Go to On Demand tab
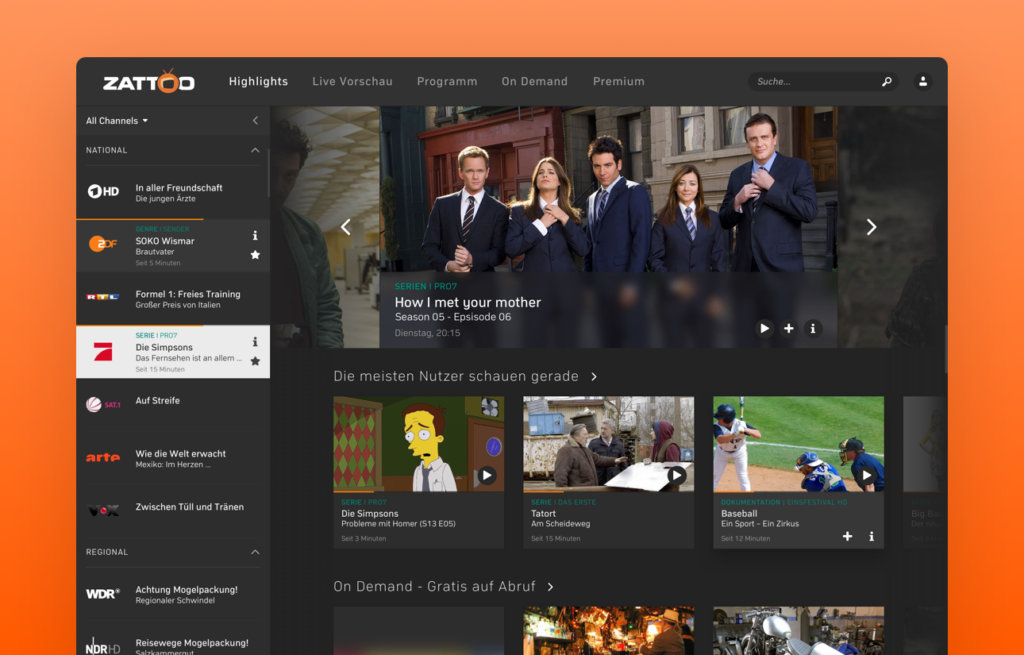Viewport: 1024px width, 655px height. tap(534, 82)
